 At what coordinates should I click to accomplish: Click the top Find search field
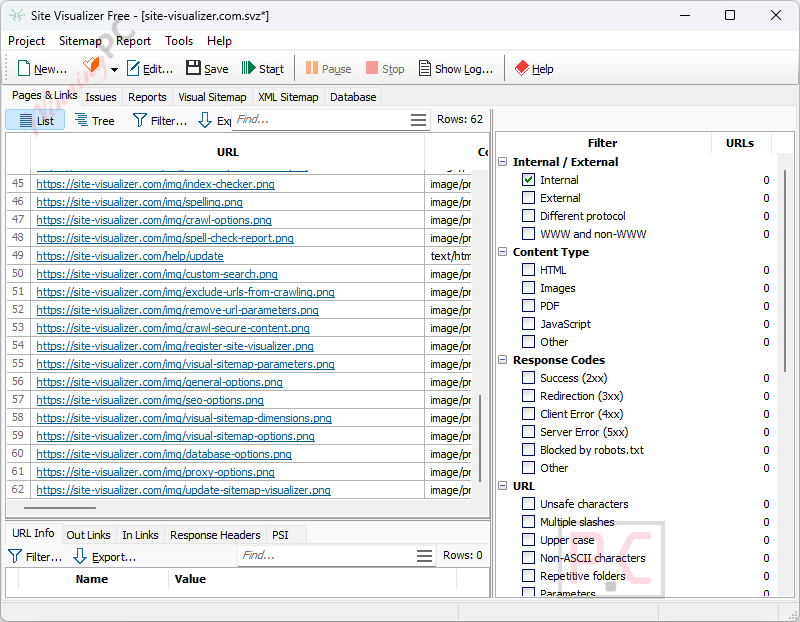(x=321, y=120)
